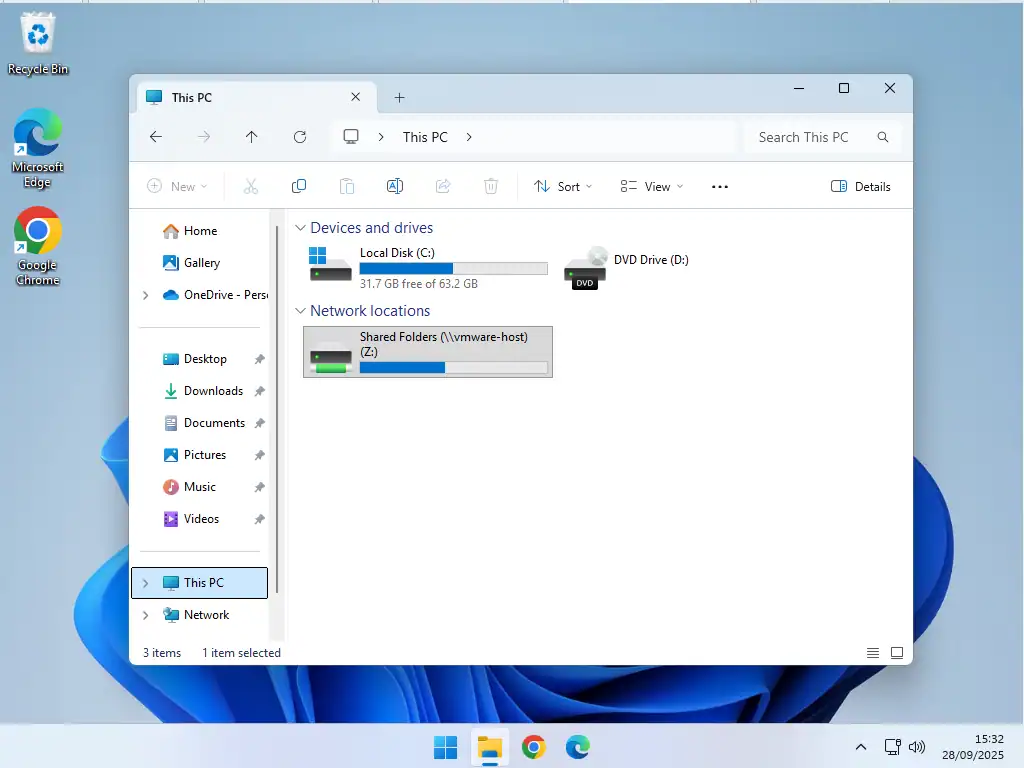Select the Local Disk (C:) drive
Viewport: 1024px width, 768px height.
428,268
